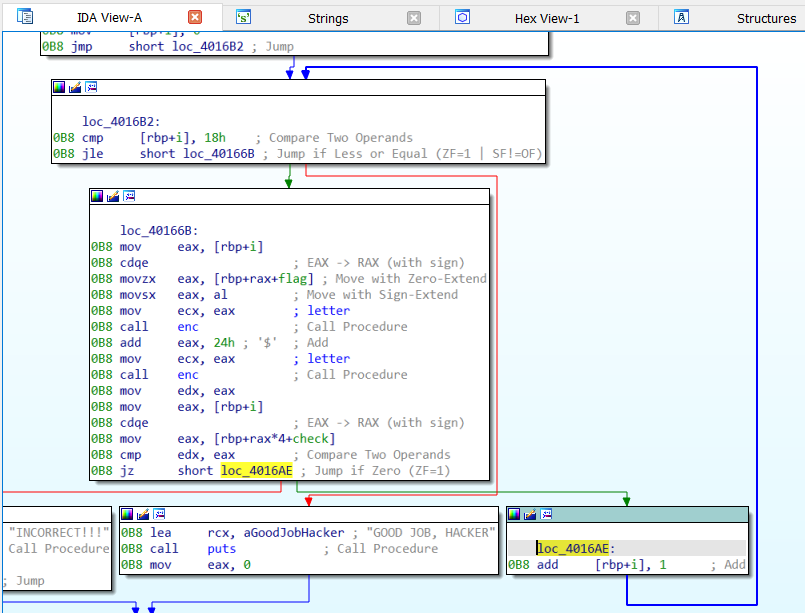Click pencil icon on loc_40166B block
This screenshot has width=805, height=613.
(113, 196)
